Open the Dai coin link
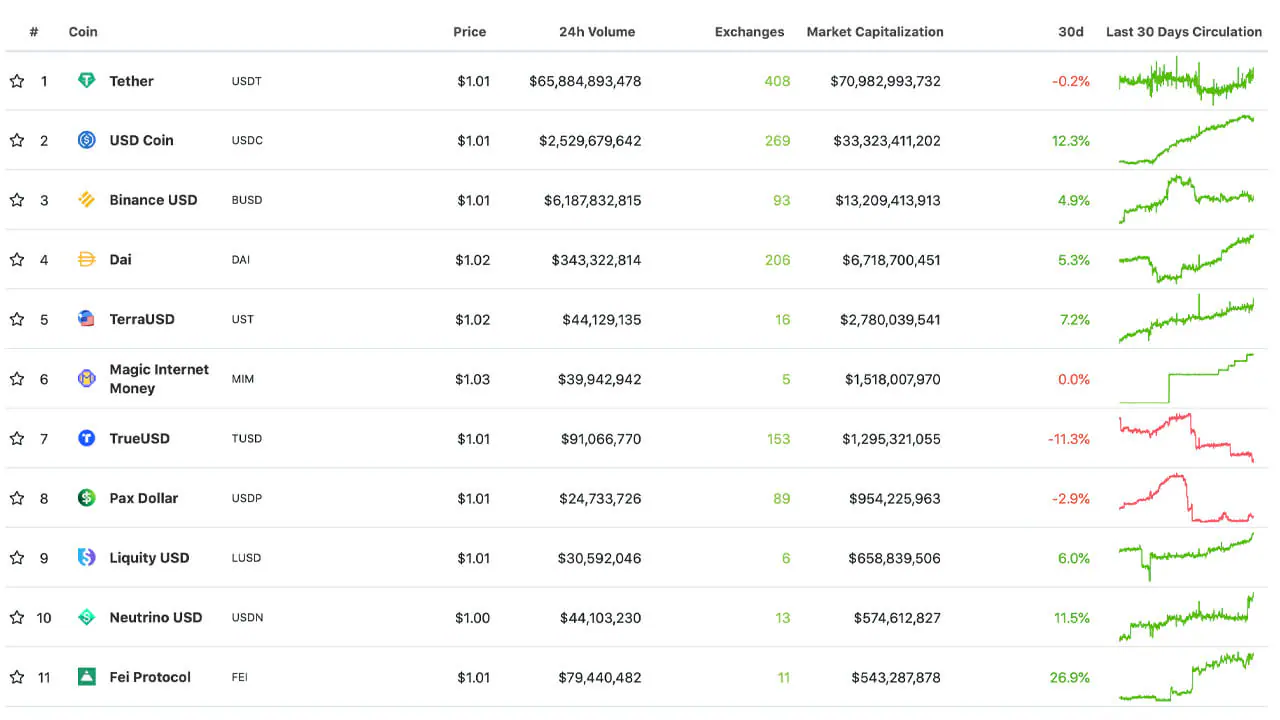The width and height of the screenshot is (1280, 720). pos(120,259)
